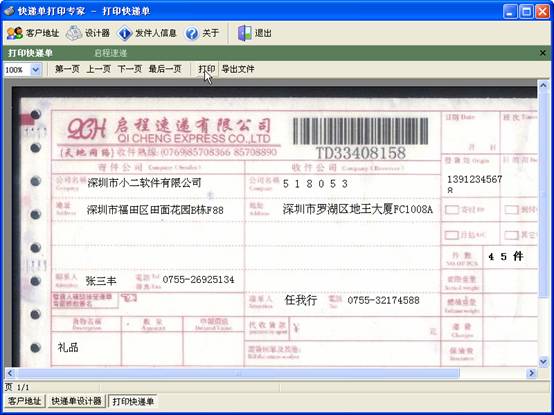Click the 关于 about question-mark icon

(192, 33)
